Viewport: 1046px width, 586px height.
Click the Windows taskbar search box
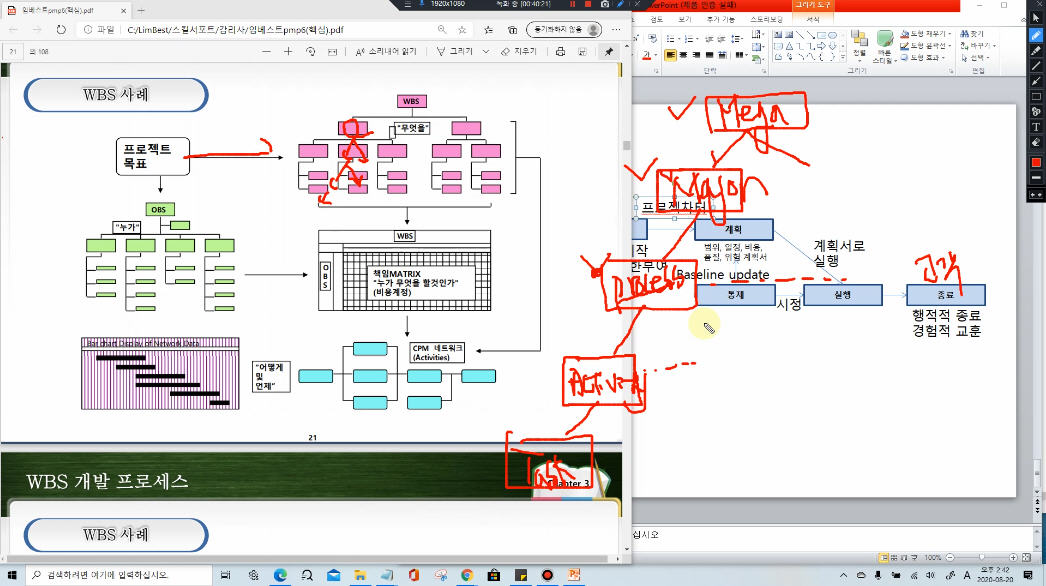pyautogui.click(x=119, y=575)
